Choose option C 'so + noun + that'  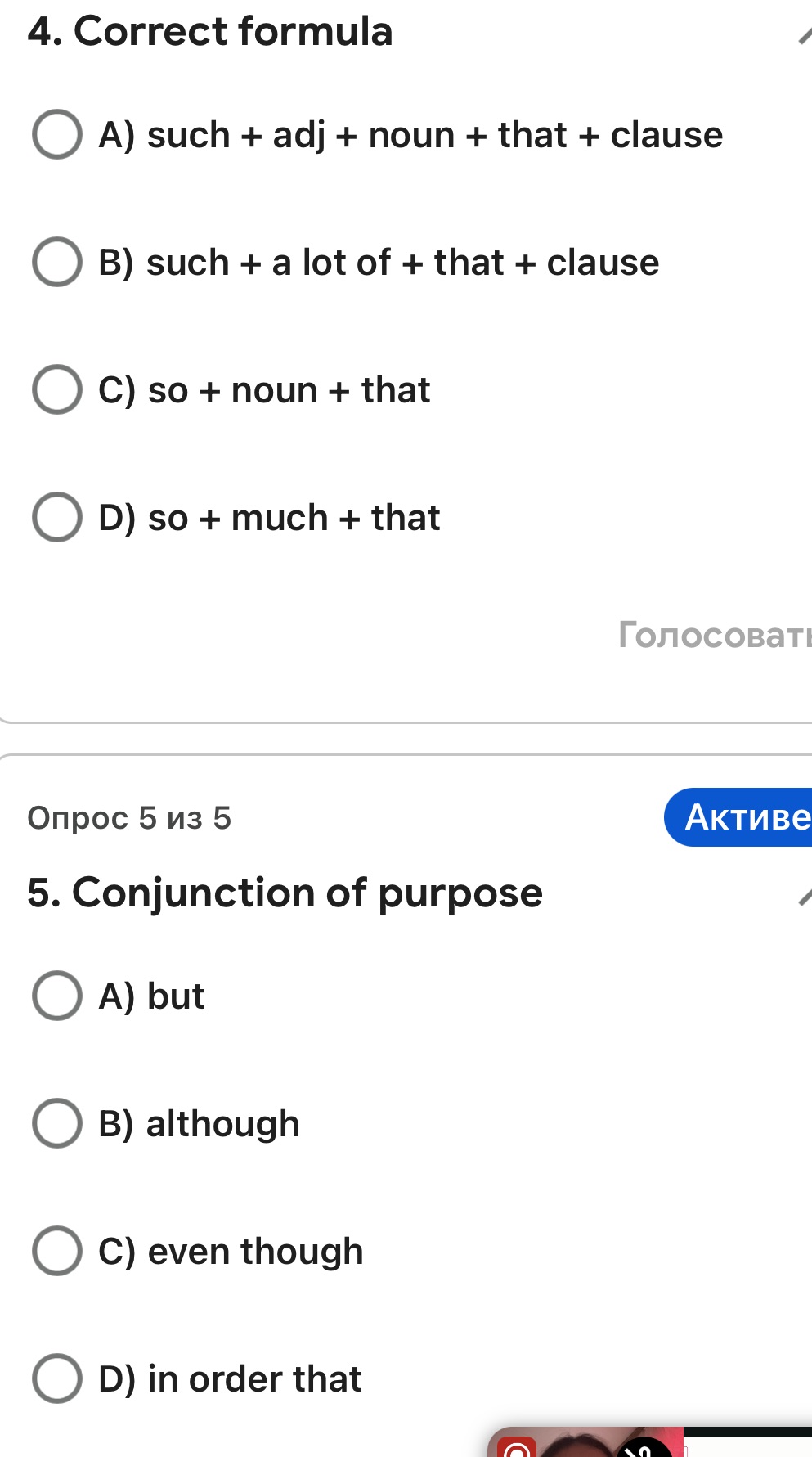pyautogui.click(x=56, y=389)
